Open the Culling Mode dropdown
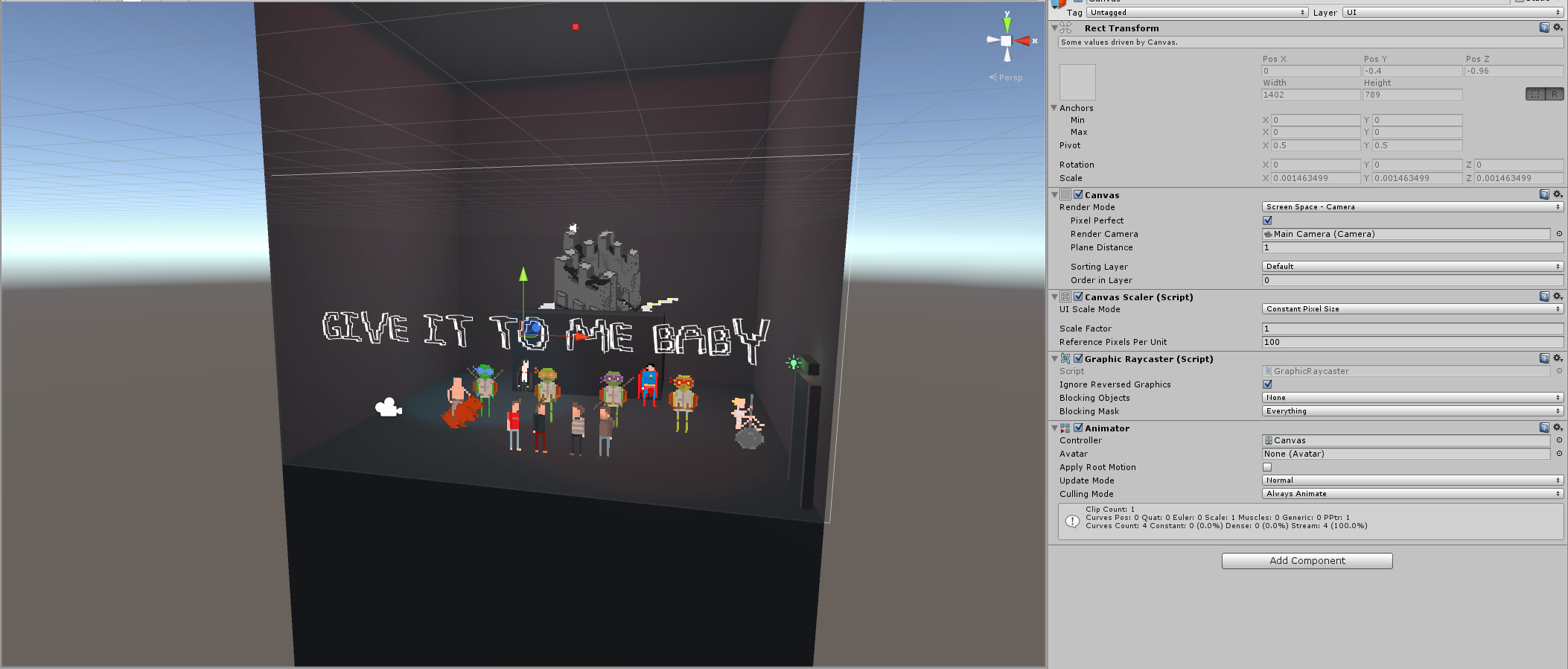 1413,494
